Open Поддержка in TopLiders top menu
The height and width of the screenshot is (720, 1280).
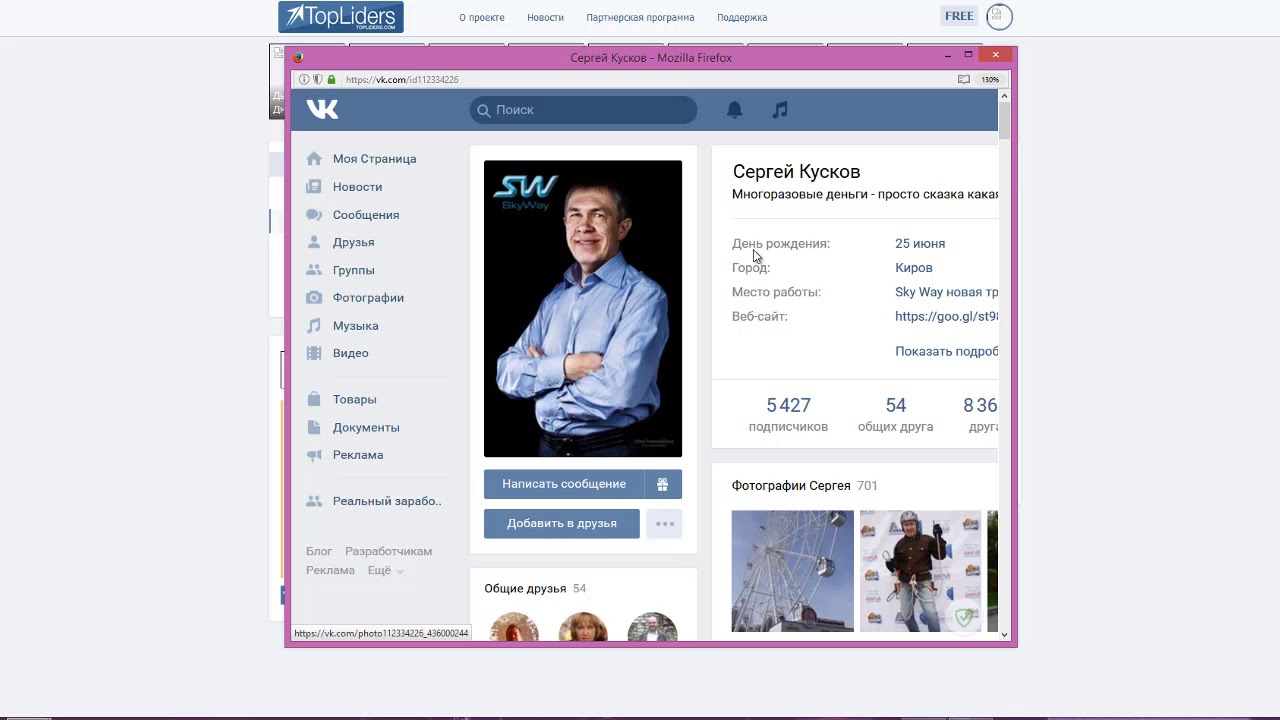pyautogui.click(x=742, y=17)
